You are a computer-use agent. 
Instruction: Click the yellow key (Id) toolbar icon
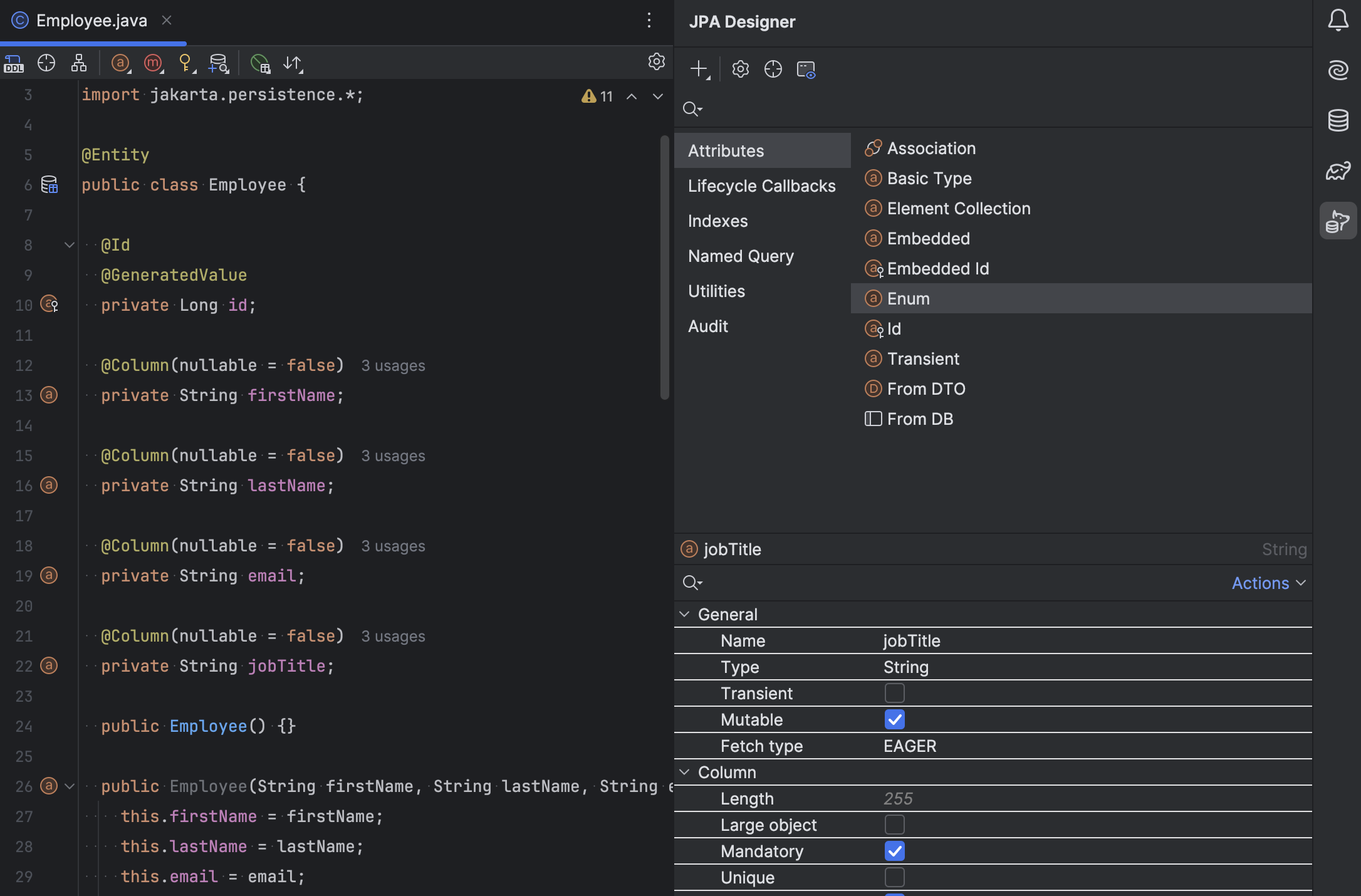(x=185, y=63)
